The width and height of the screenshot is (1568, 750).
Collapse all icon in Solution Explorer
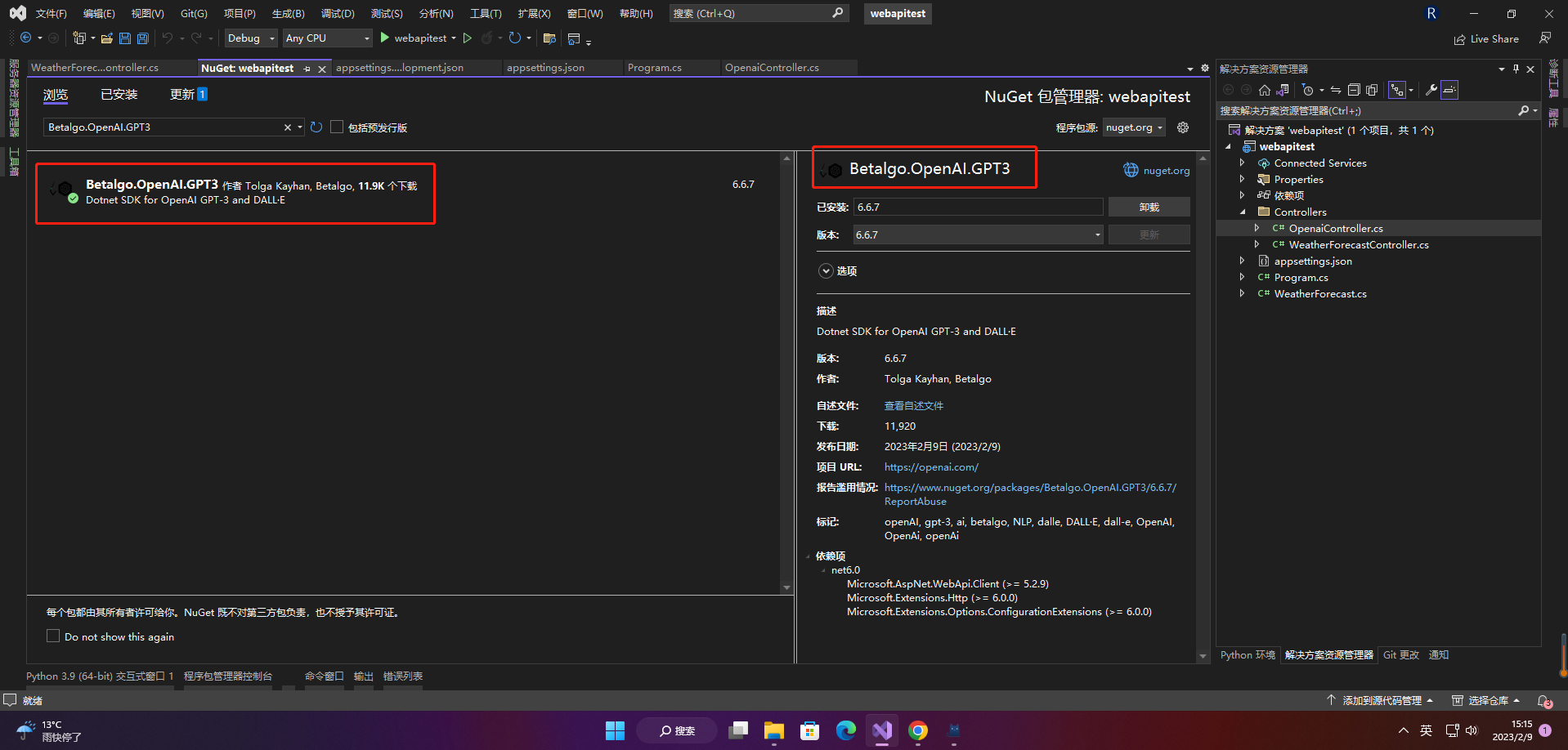pyautogui.click(x=1354, y=90)
